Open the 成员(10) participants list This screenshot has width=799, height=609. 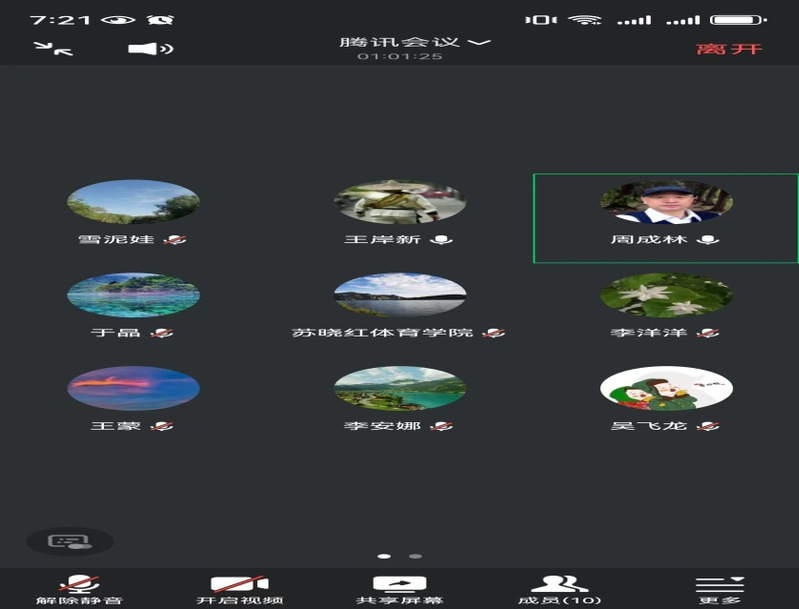(559, 588)
